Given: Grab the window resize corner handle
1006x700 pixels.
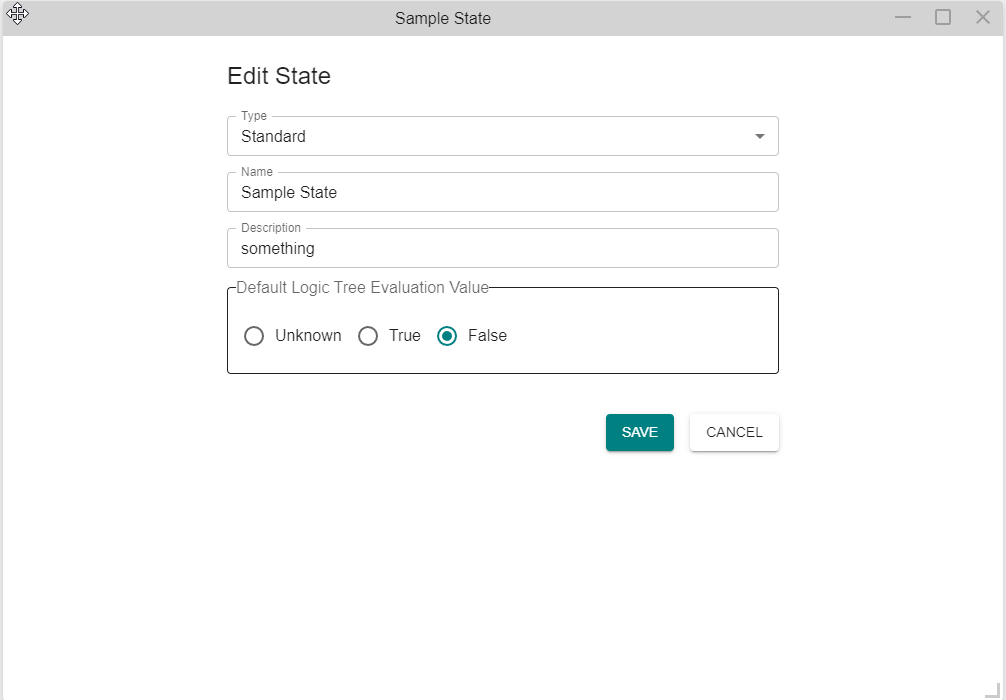Looking at the screenshot, I should (993, 690).
